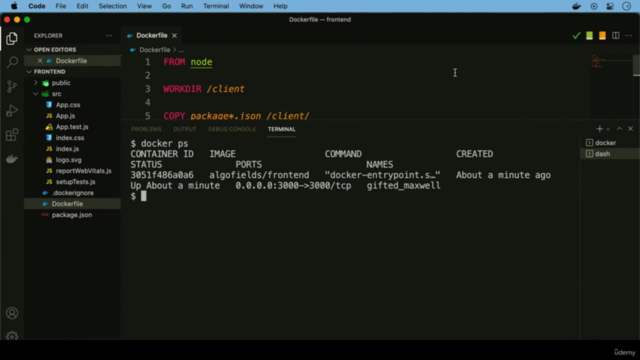Image resolution: width=640 pixels, height=360 pixels.
Task: Open the Window menu
Action: click(251, 6)
